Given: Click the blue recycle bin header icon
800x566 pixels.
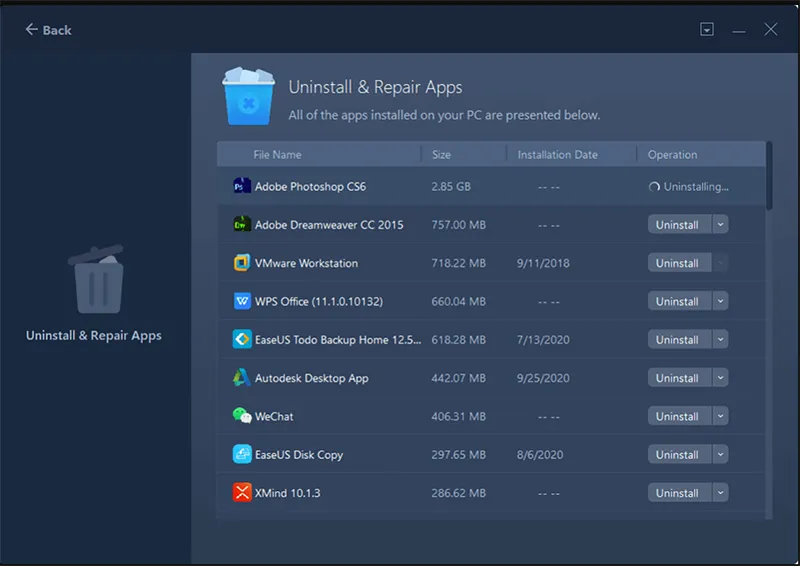Looking at the screenshot, I should click(248, 96).
